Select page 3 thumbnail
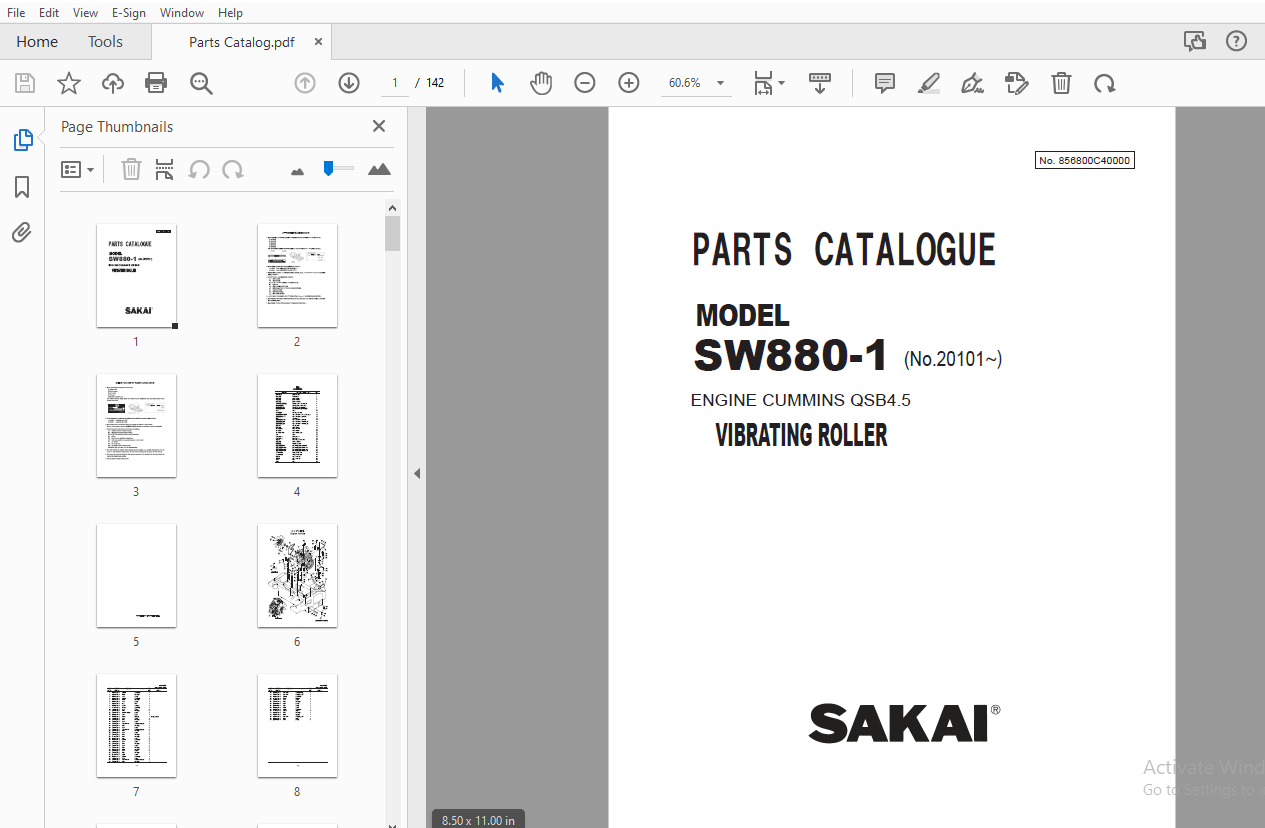The height and width of the screenshot is (828, 1265). coord(136,425)
